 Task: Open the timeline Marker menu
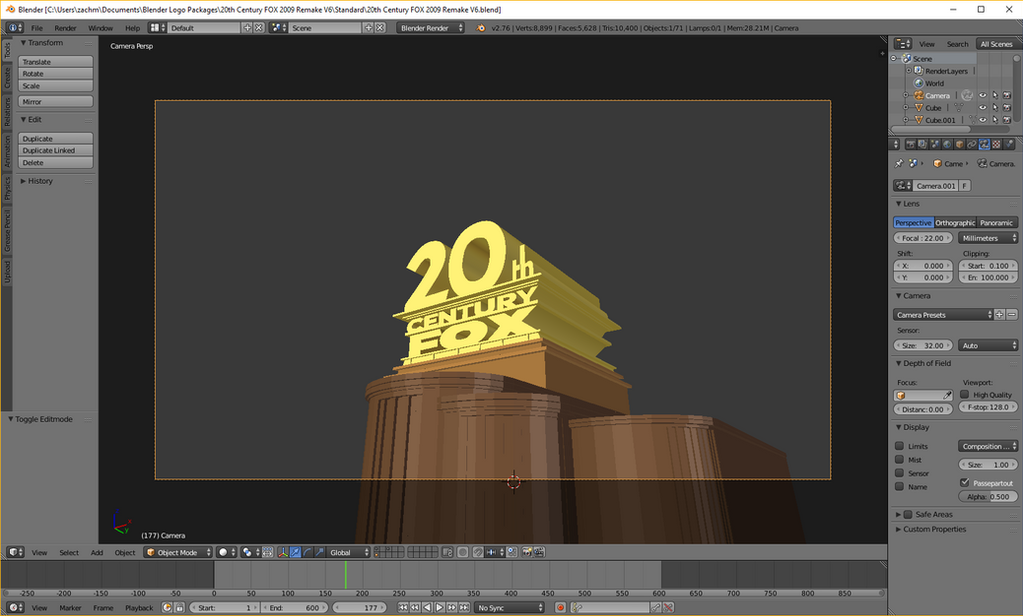click(70, 608)
